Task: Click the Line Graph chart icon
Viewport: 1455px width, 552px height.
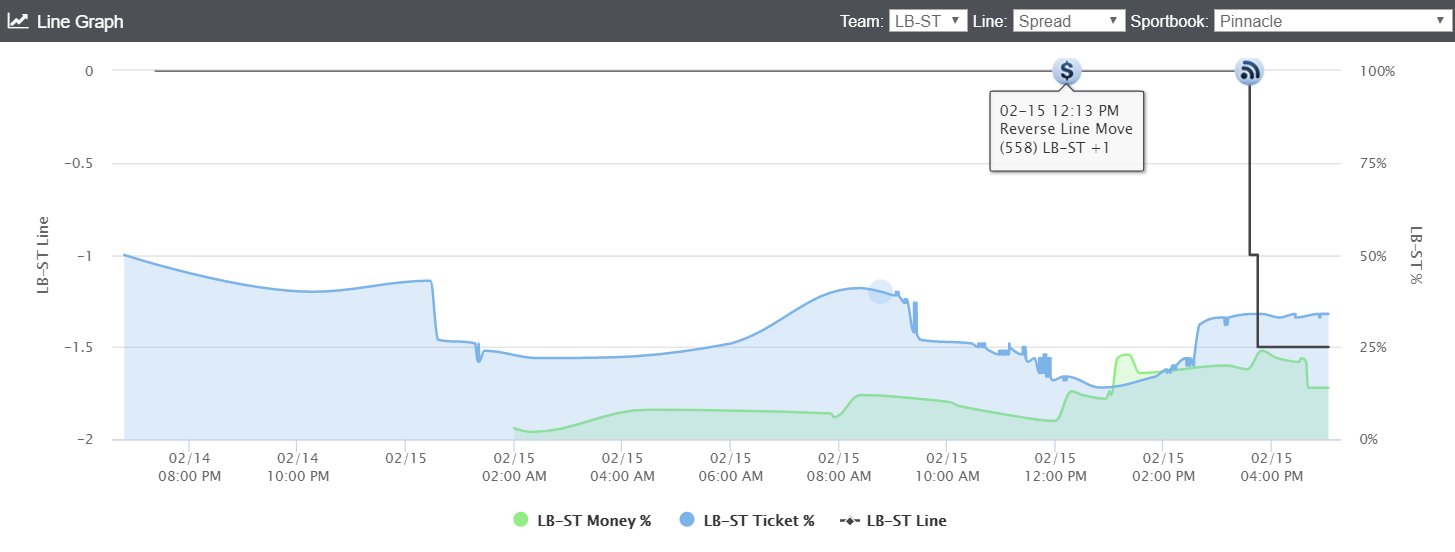Action: click(18, 20)
